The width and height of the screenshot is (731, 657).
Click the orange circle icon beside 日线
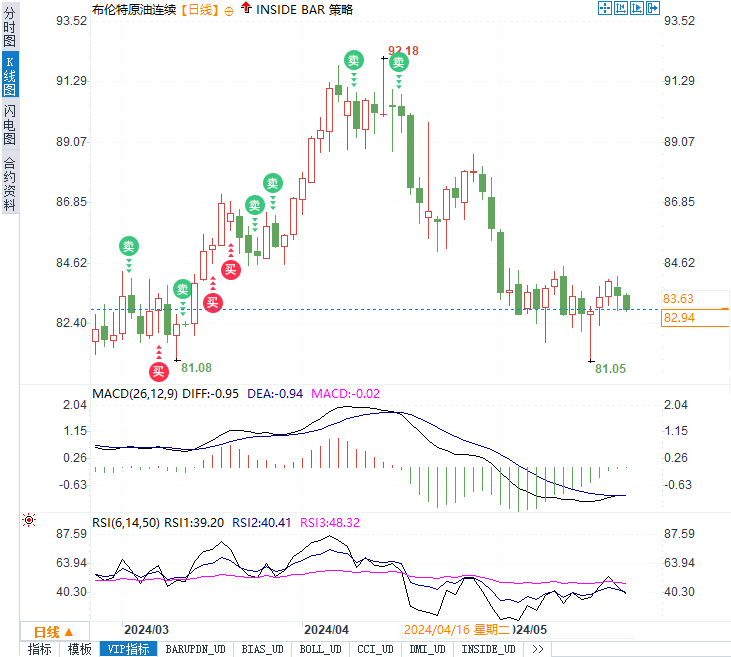pyautogui.click(x=228, y=11)
